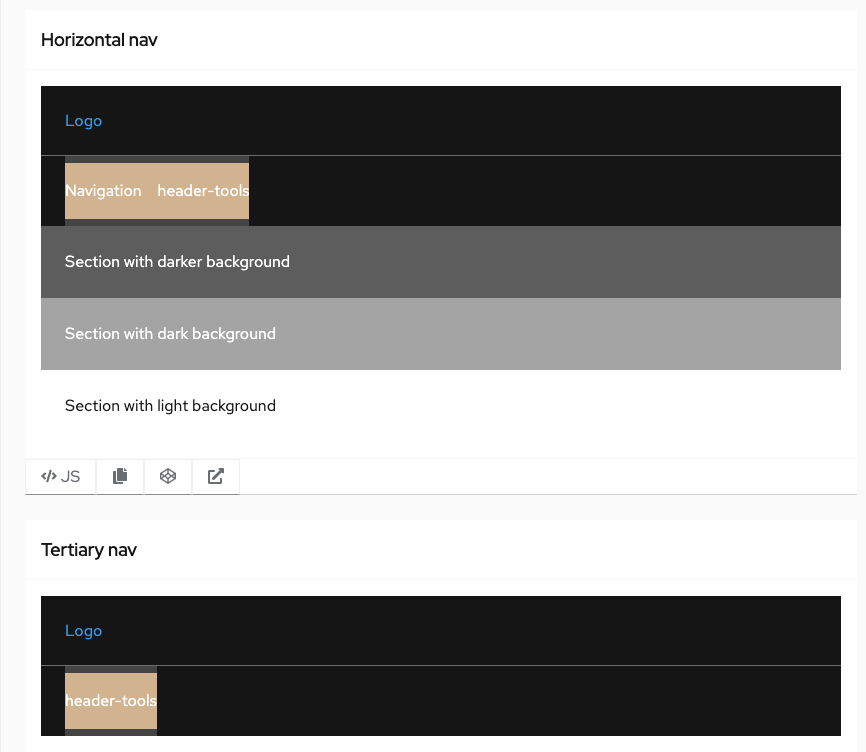Click the Logo link in Tertiary nav
Image resolution: width=866 pixels, height=752 pixels.
83,631
